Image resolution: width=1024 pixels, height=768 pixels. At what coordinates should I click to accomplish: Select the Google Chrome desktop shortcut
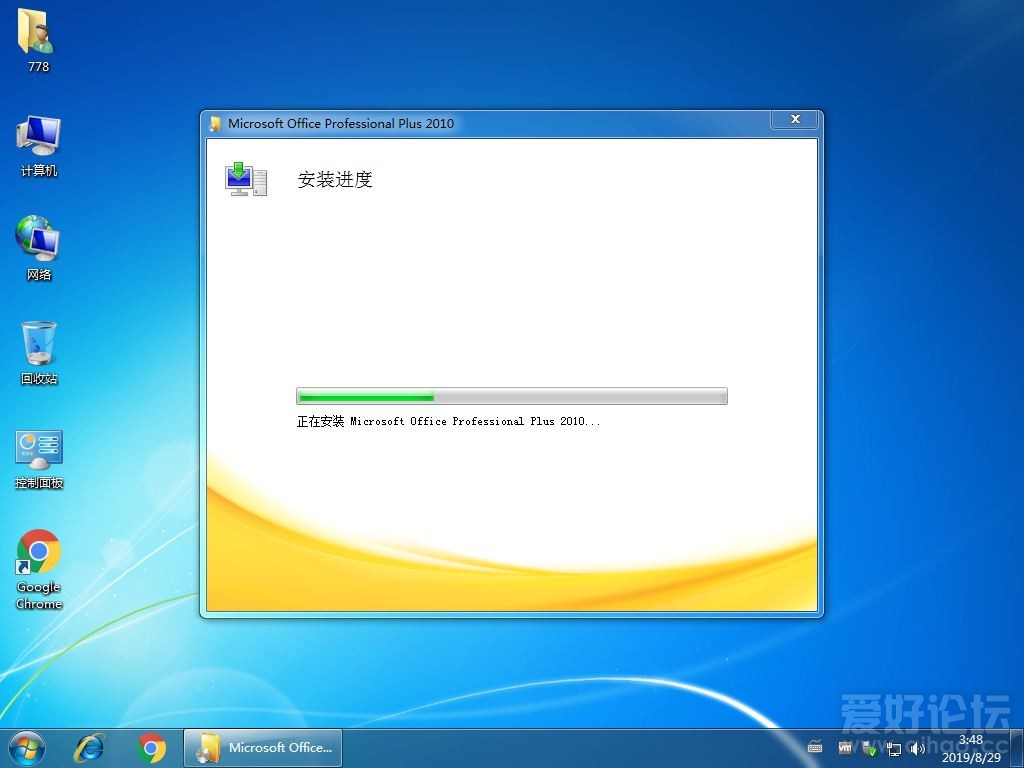pos(39,569)
